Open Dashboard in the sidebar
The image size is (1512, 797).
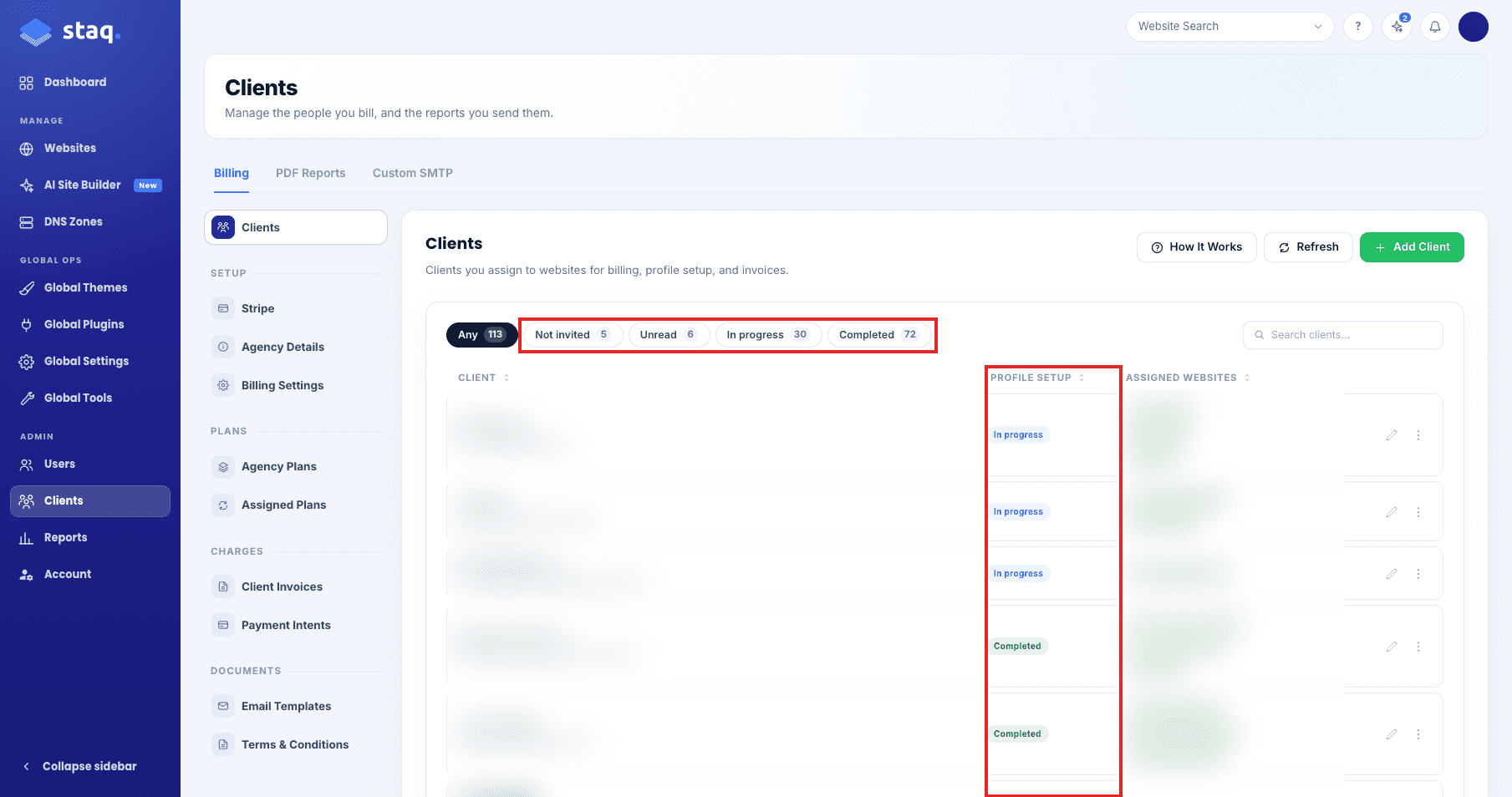(x=89, y=82)
